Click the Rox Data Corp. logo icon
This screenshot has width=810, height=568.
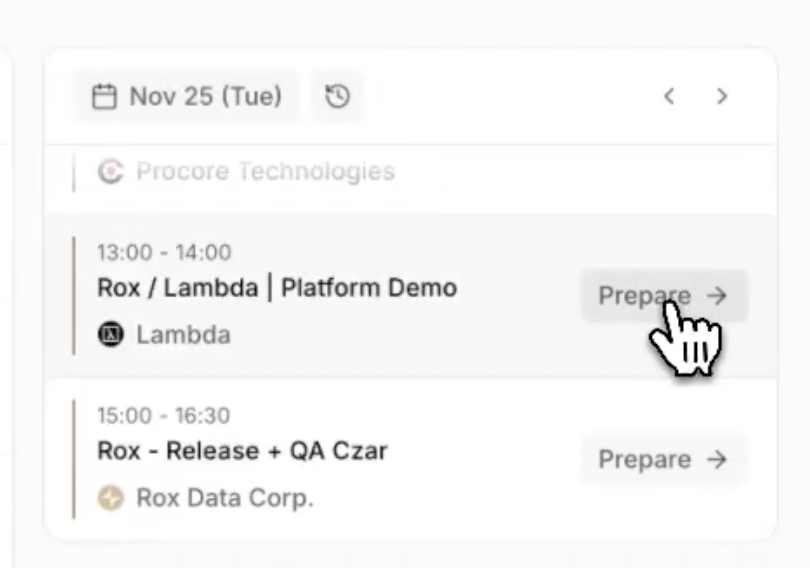tap(111, 497)
